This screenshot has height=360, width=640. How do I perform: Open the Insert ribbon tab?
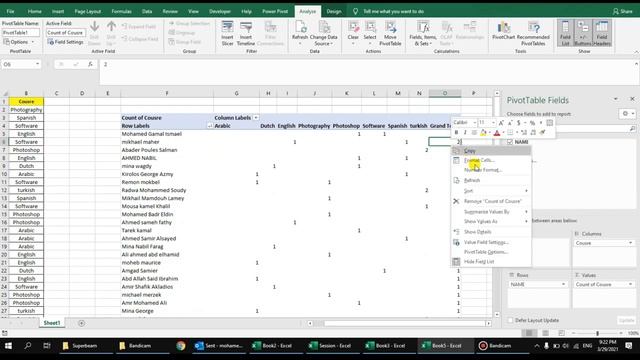point(58,11)
